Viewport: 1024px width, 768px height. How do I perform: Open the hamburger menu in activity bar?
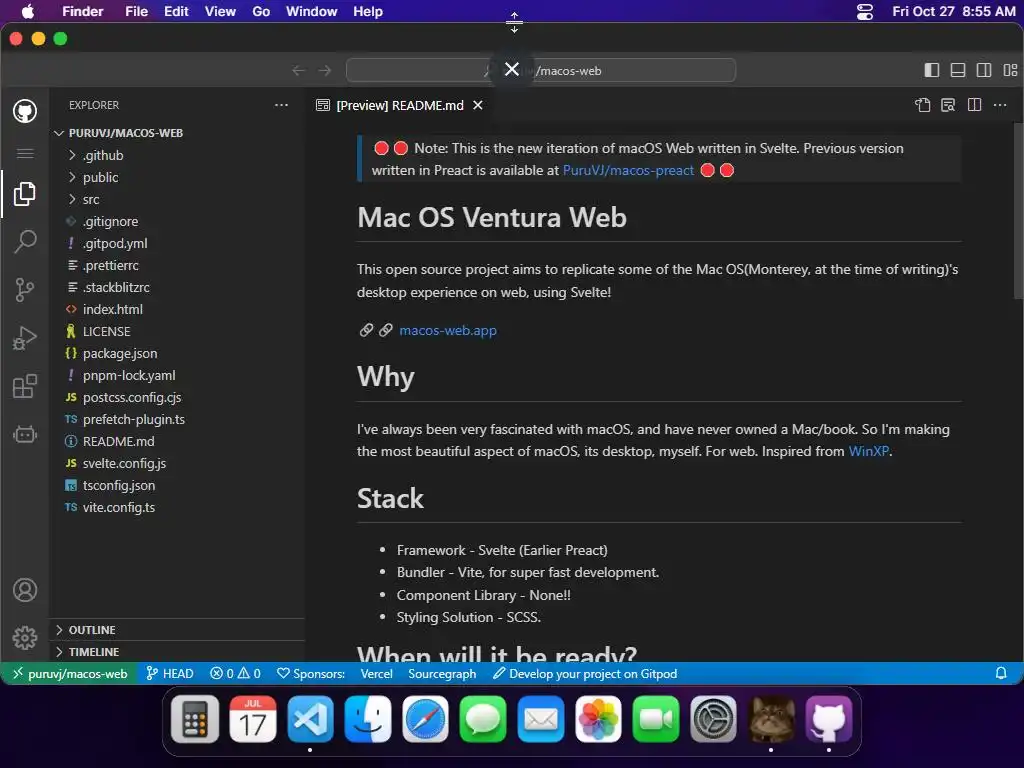click(x=25, y=153)
